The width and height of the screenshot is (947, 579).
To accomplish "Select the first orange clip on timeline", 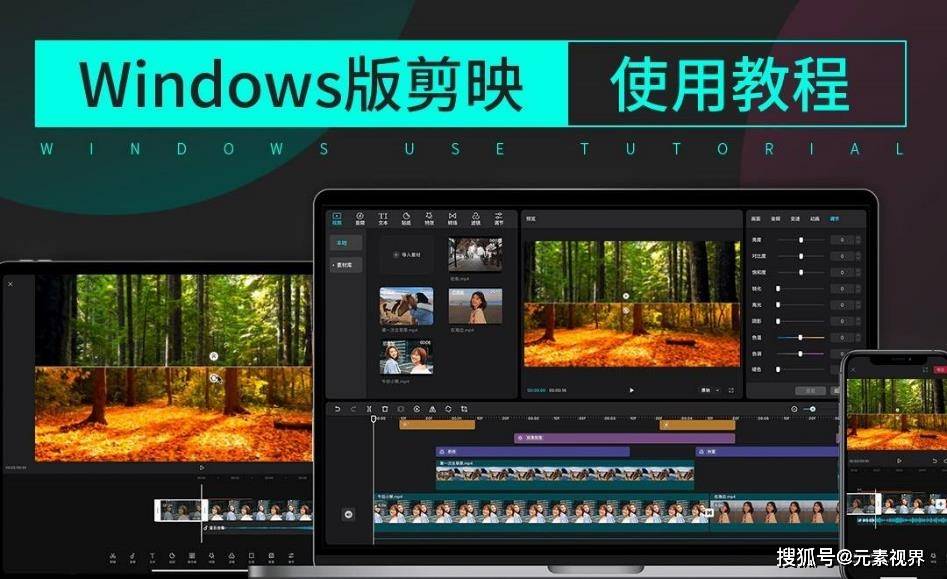I will (437, 424).
